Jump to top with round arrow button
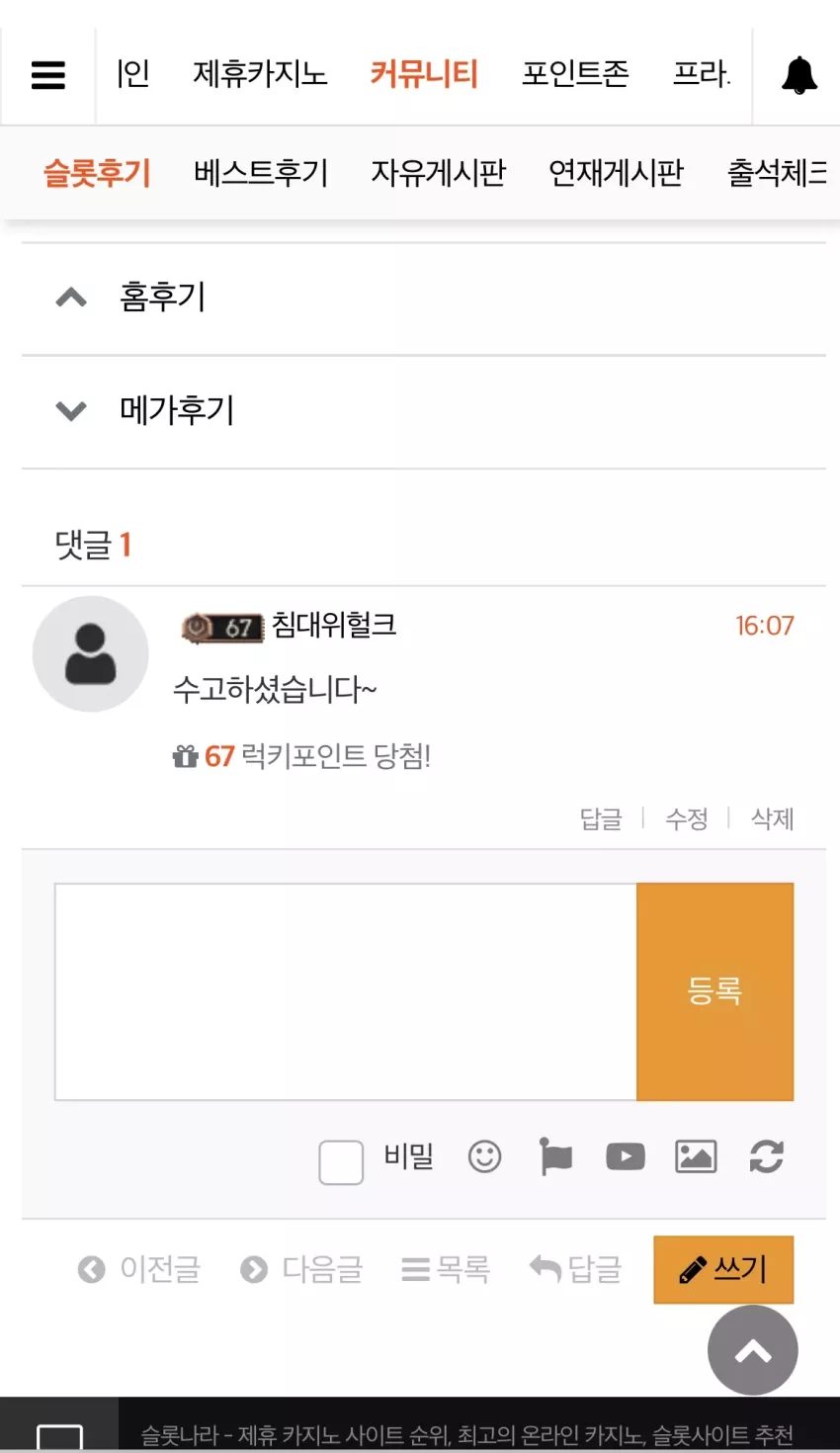The image size is (840, 1453). click(753, 1350)
